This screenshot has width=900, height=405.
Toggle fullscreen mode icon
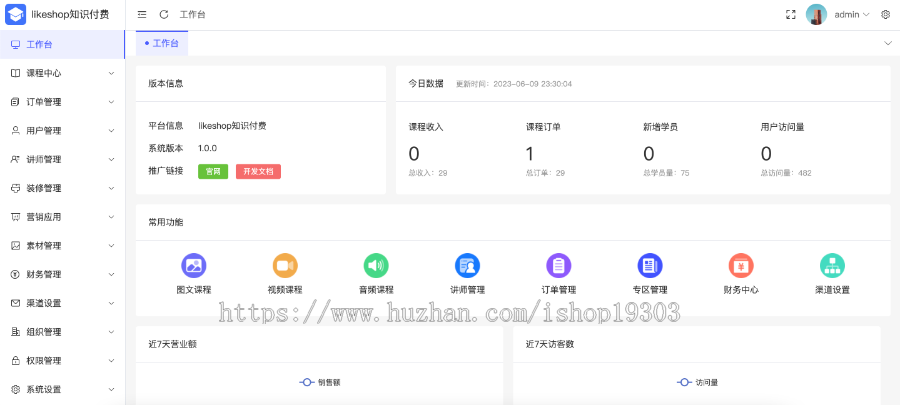coord(790,14)
